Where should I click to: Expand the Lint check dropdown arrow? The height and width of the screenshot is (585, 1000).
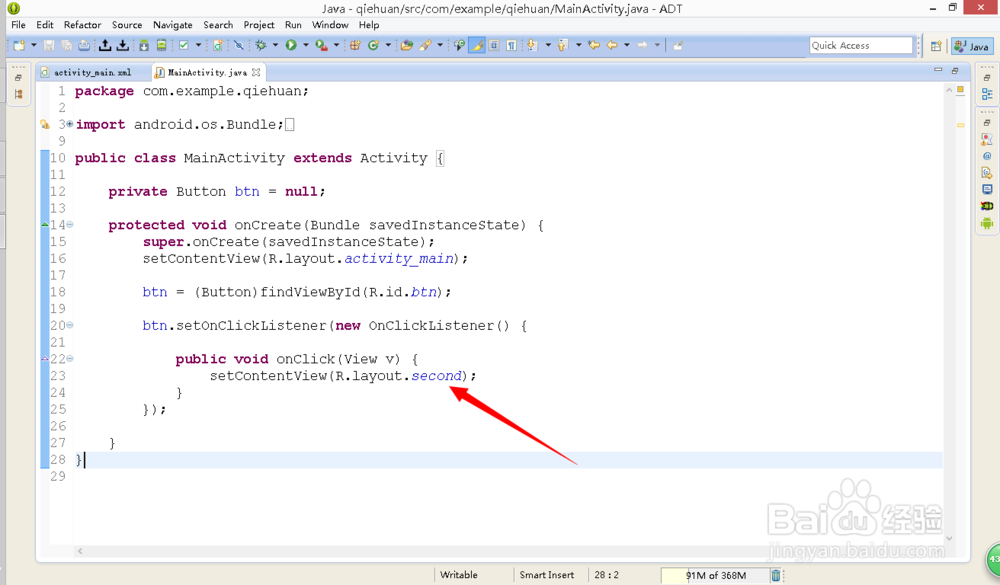click(198, 45)
